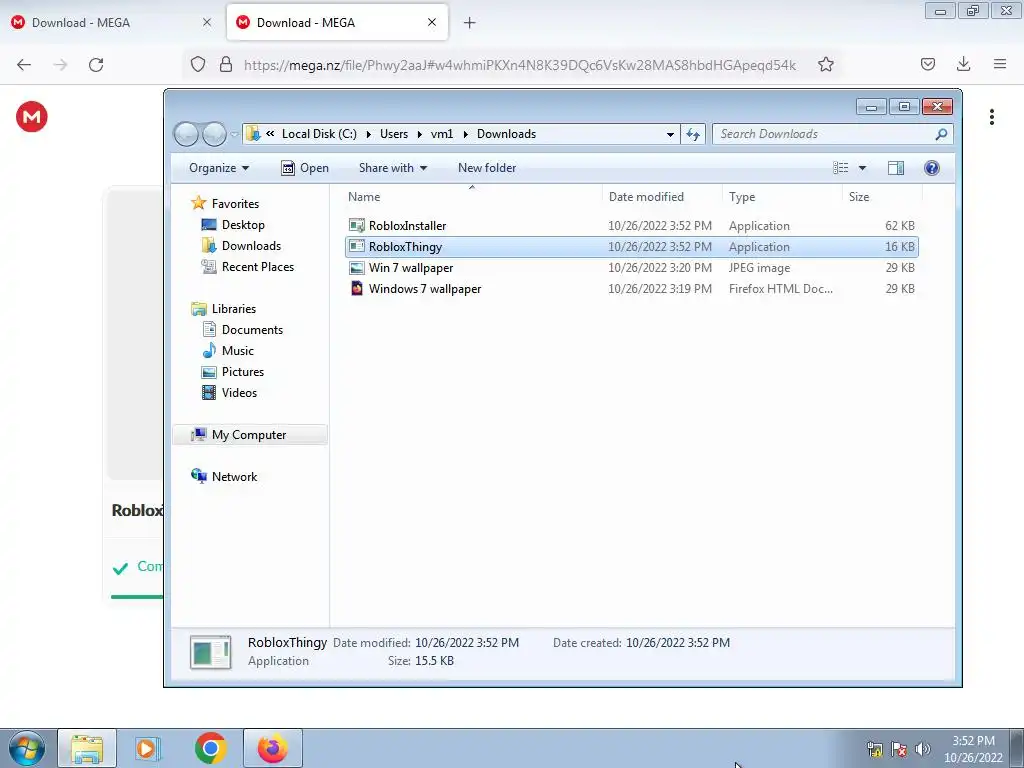
Task: Open the Share with dropdown
Action: click(392, 168)
